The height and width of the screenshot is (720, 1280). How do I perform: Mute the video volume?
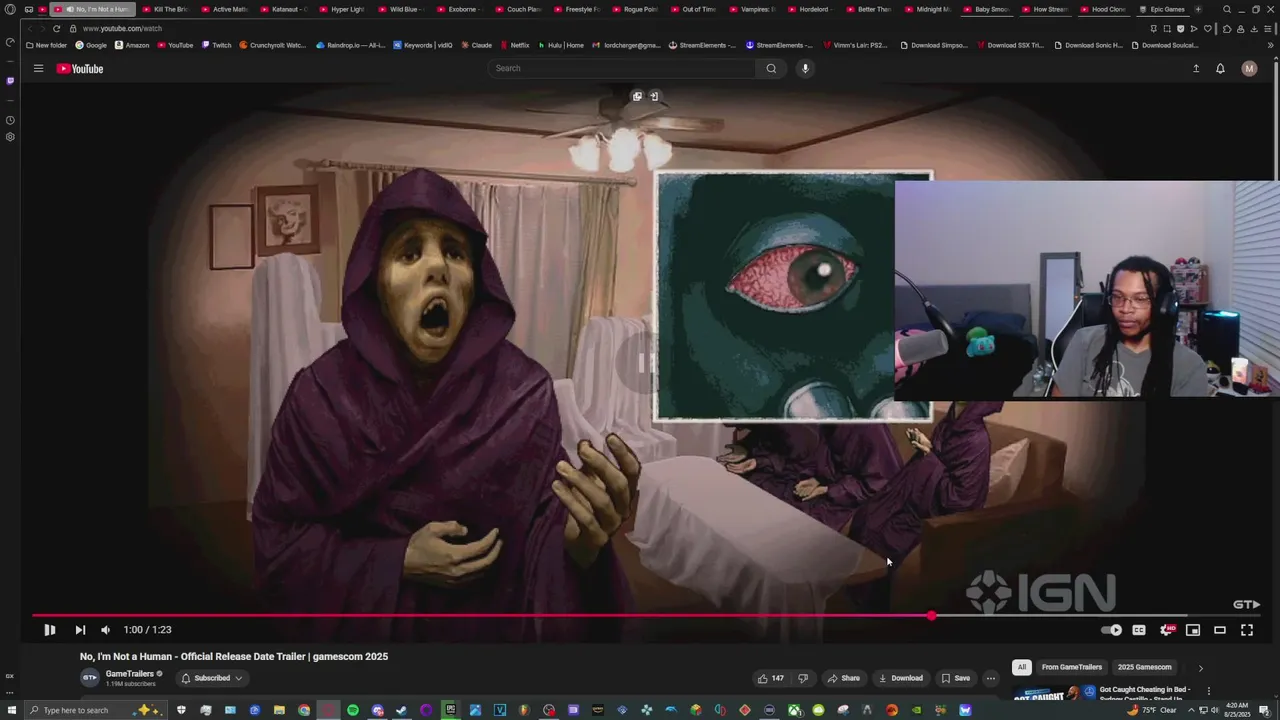click(x=105, y=630)
